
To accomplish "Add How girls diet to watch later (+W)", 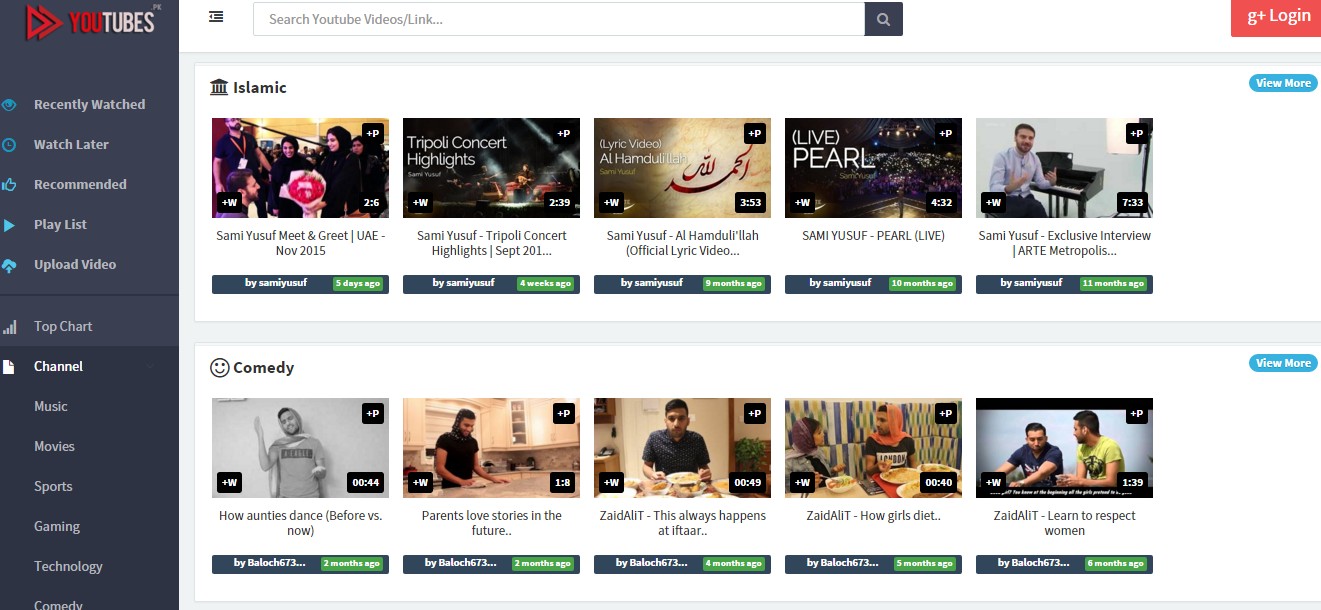I will [x=802, y=483].
